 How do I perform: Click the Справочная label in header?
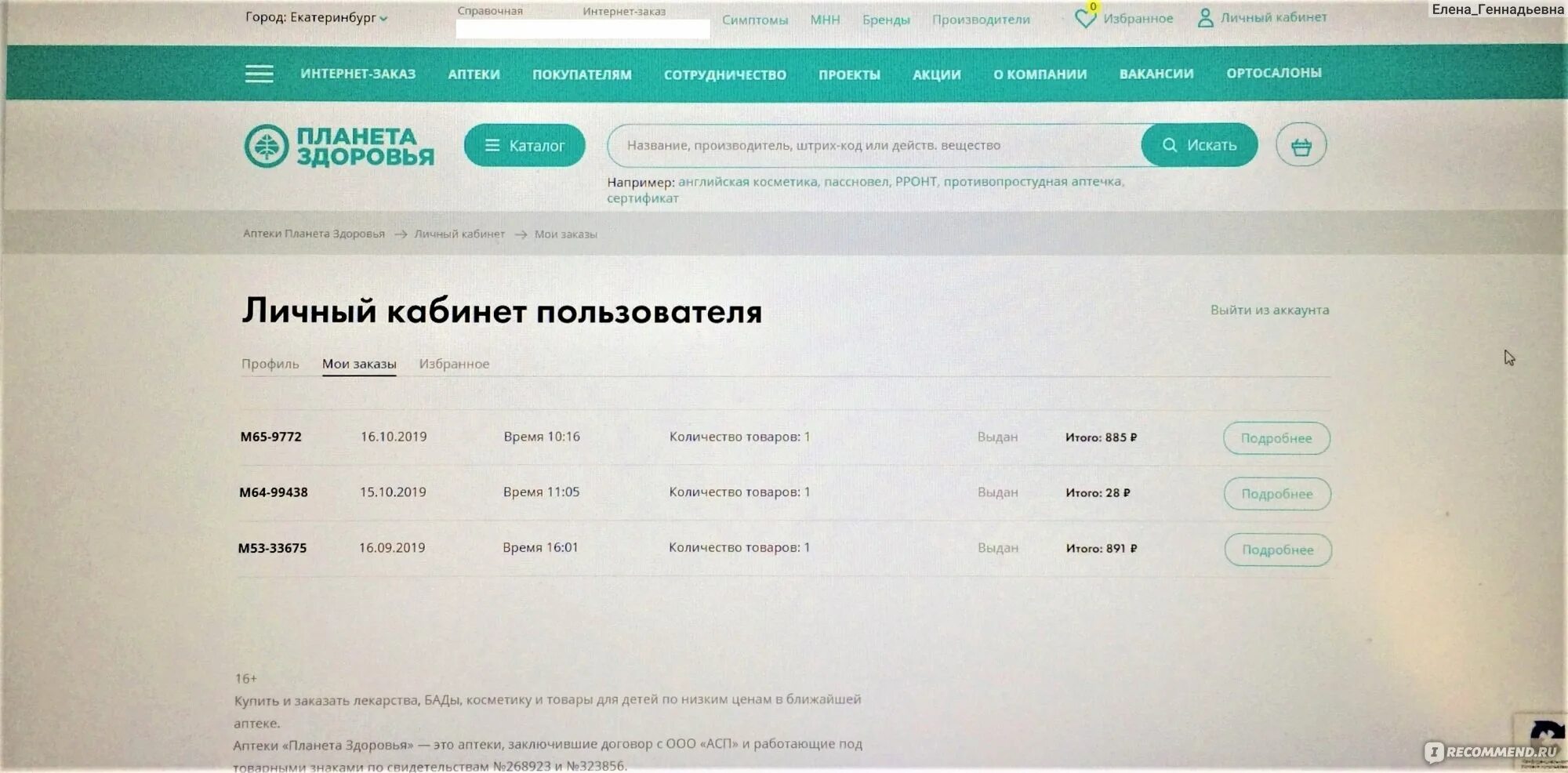pos(490,11)
